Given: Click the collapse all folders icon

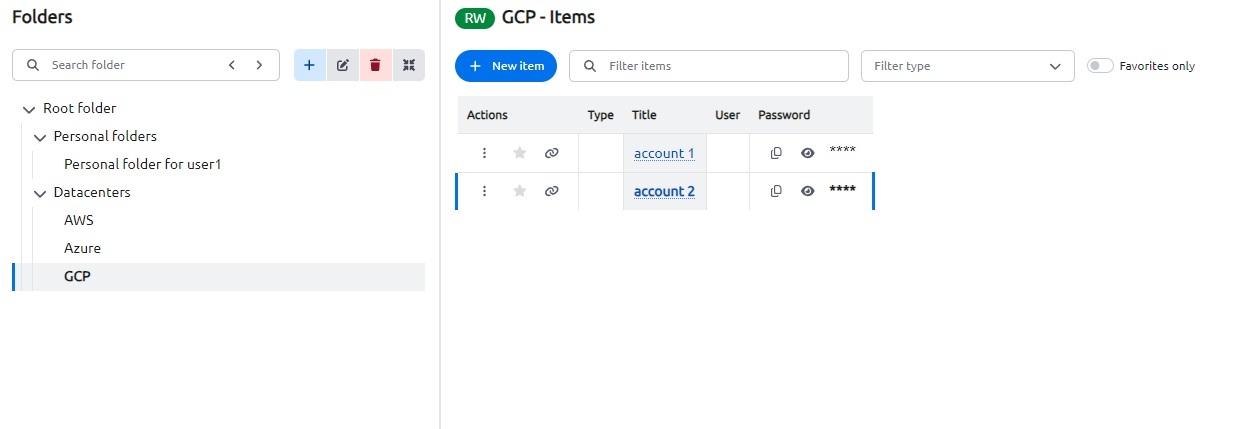Looking at the screenshot, I should [408, 65].
